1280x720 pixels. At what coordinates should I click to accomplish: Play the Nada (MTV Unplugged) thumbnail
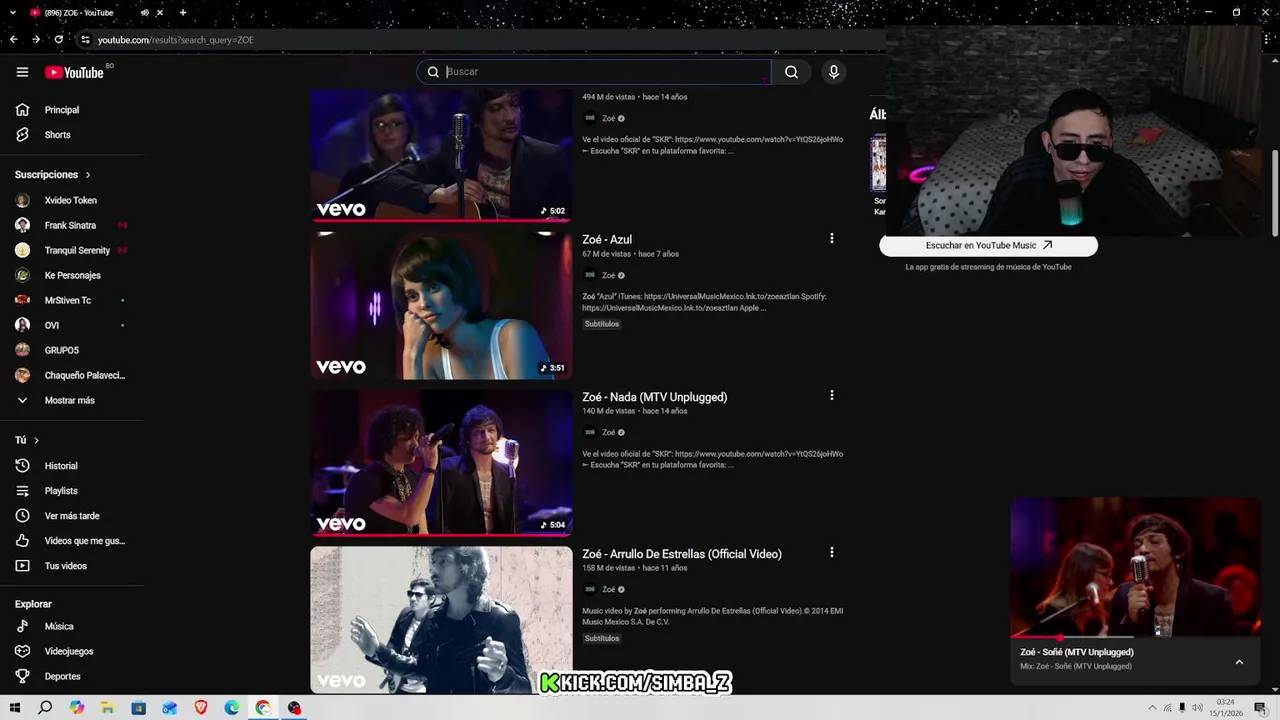(441, 462)
